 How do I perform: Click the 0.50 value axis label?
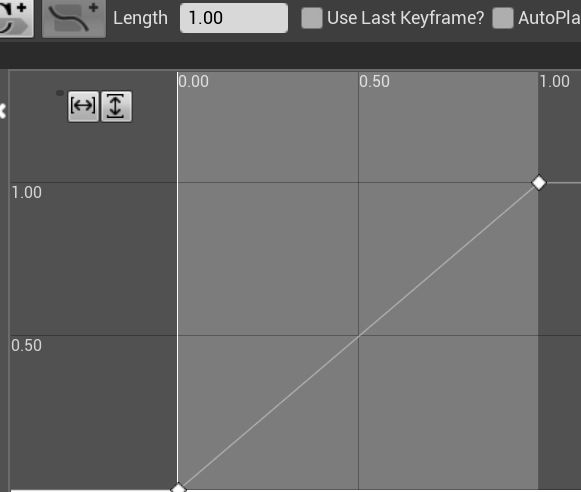click(26, 346)
